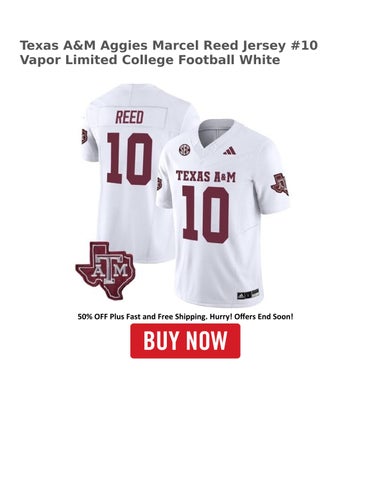Select the front-view jersey image
Viewport: 371px width, 480px height.
(x=223, y=213)
